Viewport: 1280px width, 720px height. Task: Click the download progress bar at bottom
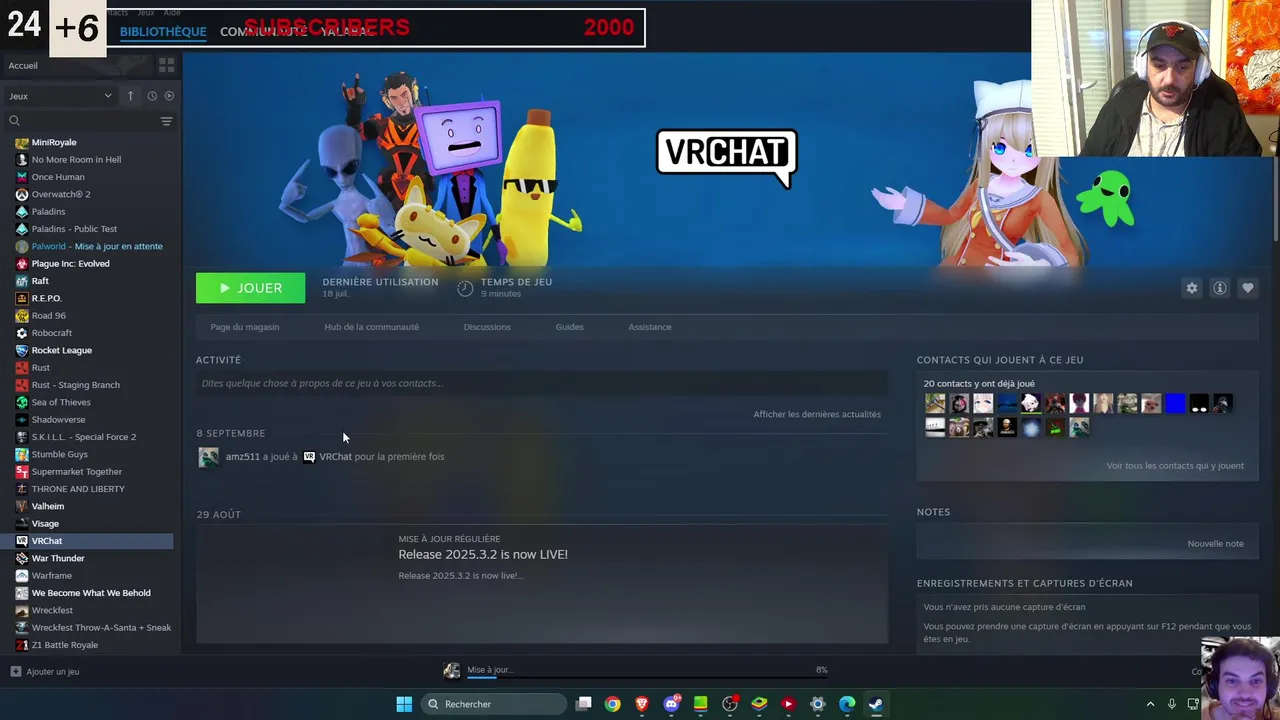coord(646,678)
